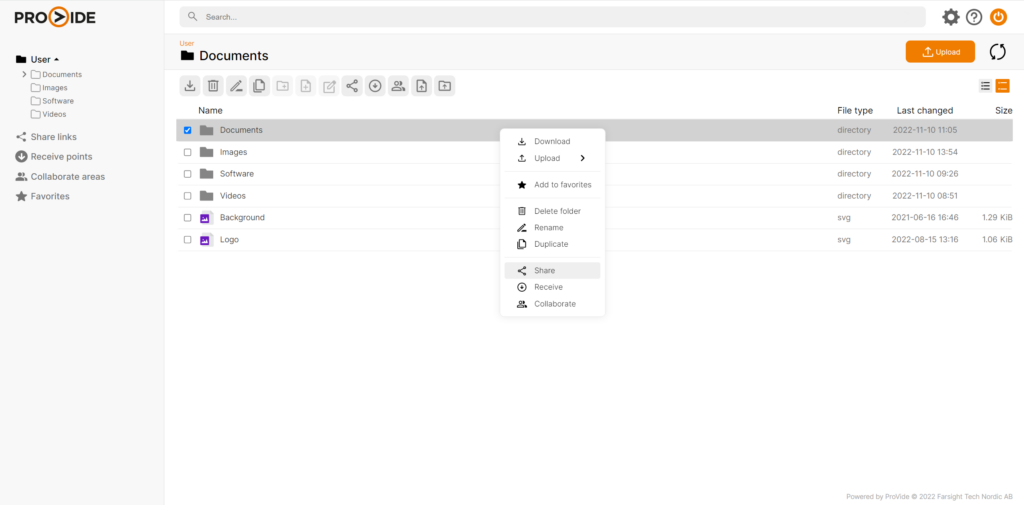Uncheck the Documents row checkbox

click(187, 130)
